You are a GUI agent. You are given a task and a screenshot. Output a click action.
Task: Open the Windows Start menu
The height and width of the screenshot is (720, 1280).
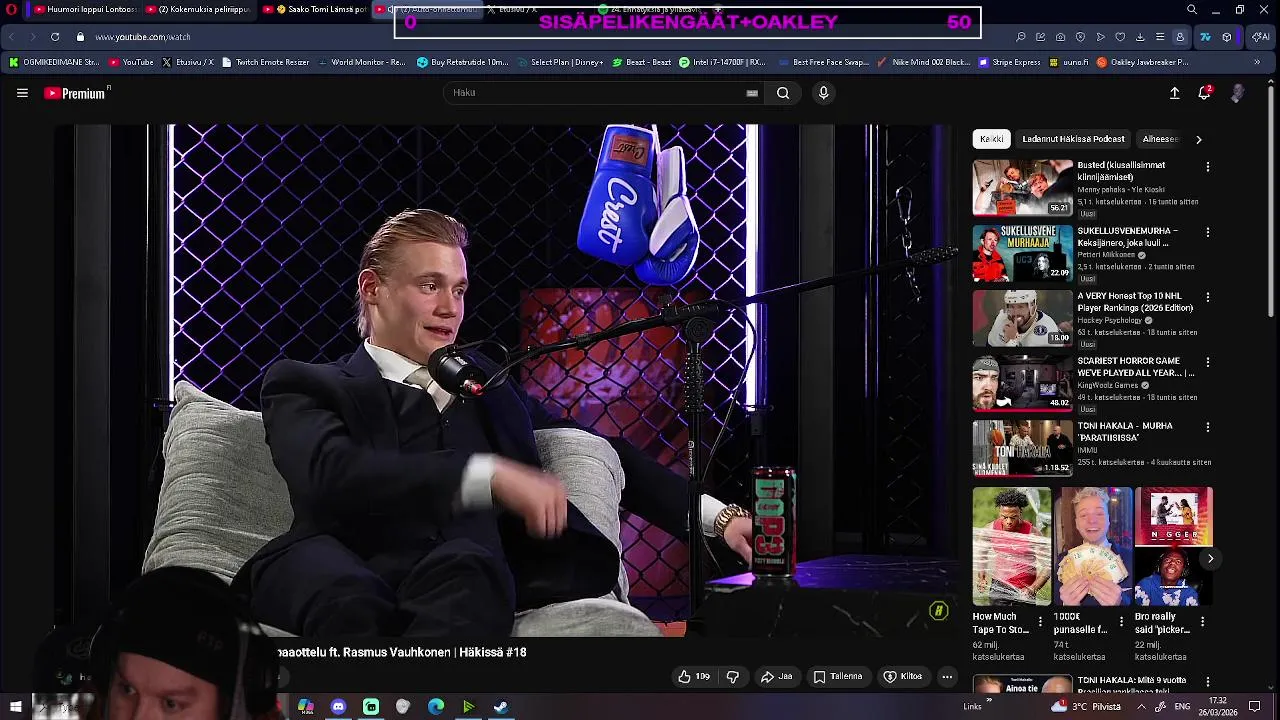click(x=15, y=707)
